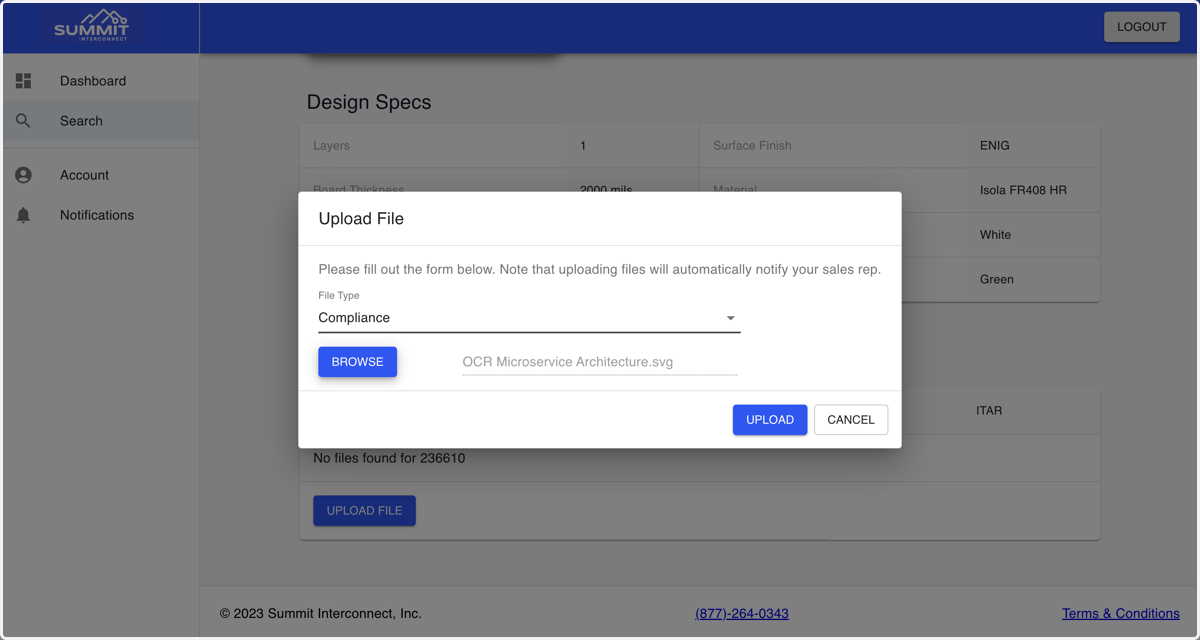Click the Search magnifier icon
This screenshot has height=640, width=1200.
pyautogui.click(x=24, y=121)
